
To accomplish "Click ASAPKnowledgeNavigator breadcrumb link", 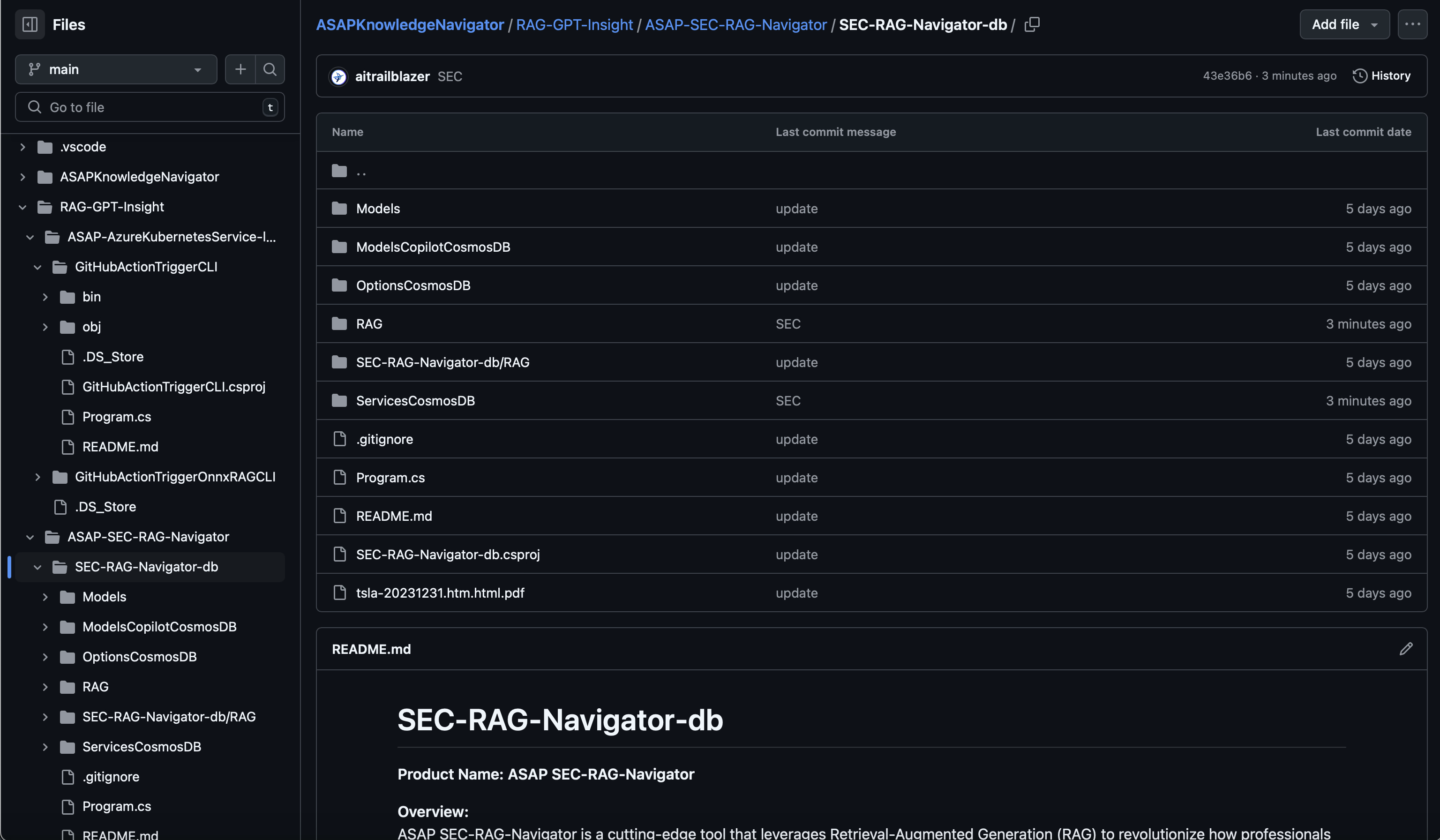I will pyautogui.click(x=410, y=24).
